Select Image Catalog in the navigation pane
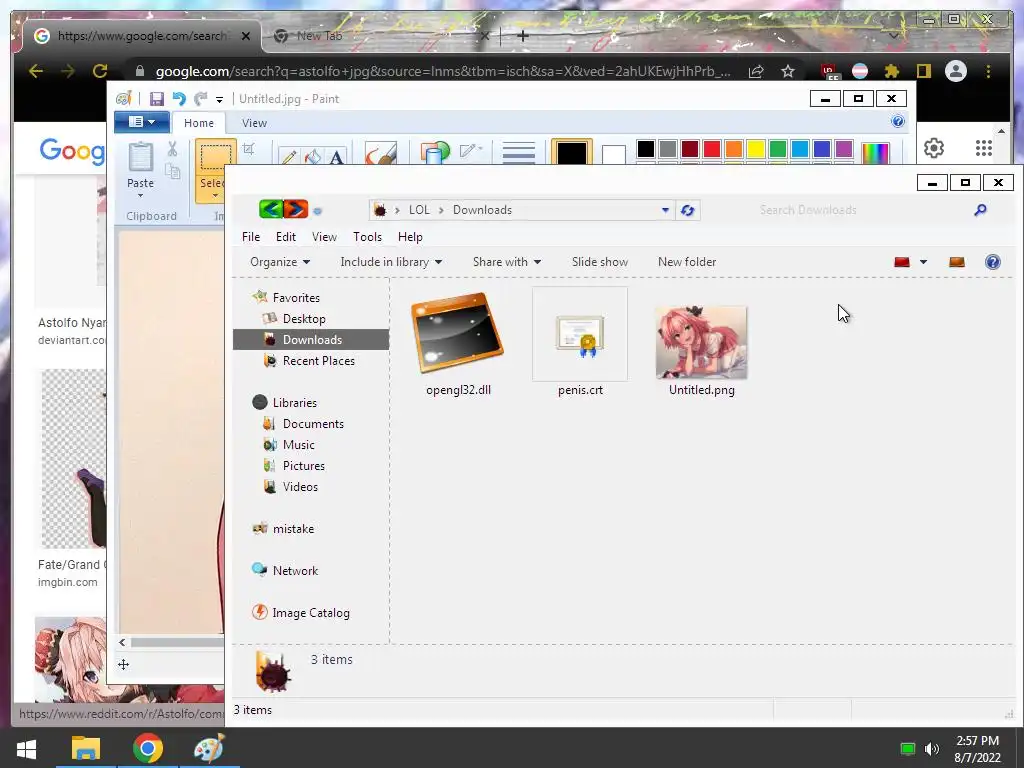This screenshot has width=1024, height=768. tap(311, 613)
